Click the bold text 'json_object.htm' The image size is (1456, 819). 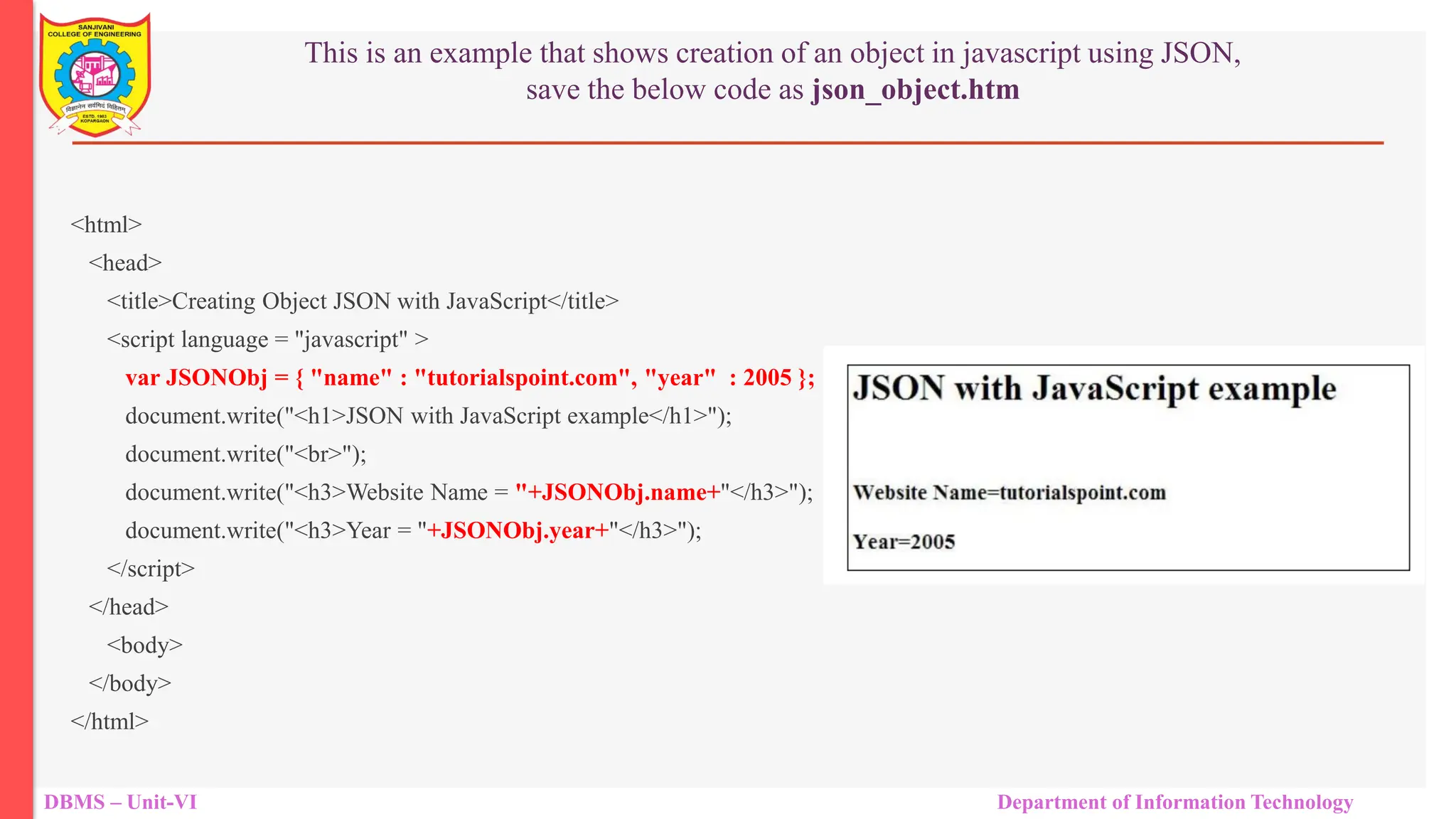pos(916,90)
